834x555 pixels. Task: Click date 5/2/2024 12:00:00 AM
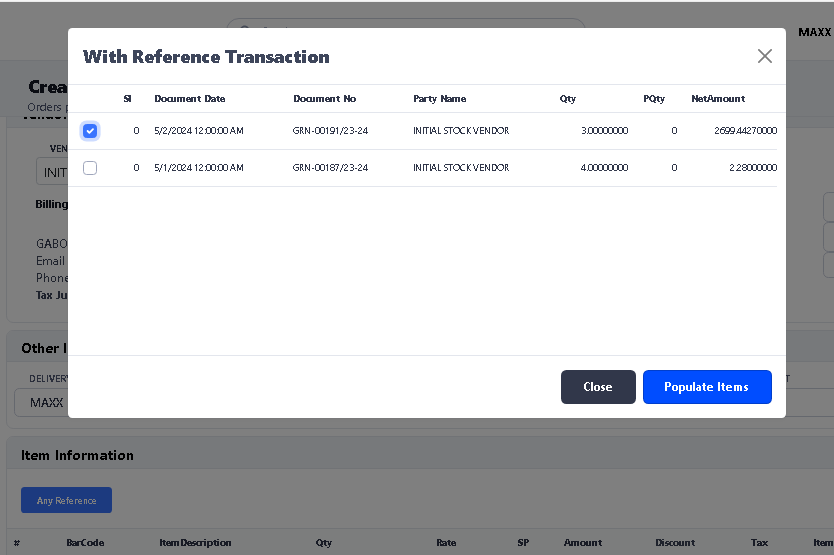[x=199, y=131]
